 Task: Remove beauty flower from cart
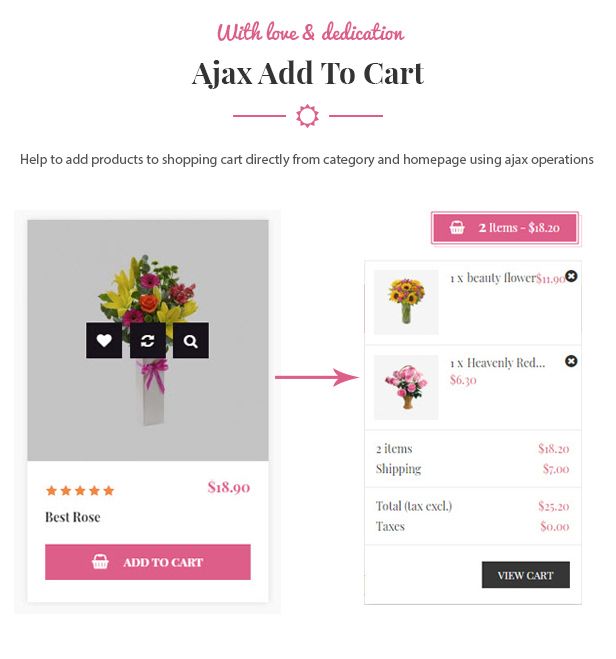click(x=571, y=276)
